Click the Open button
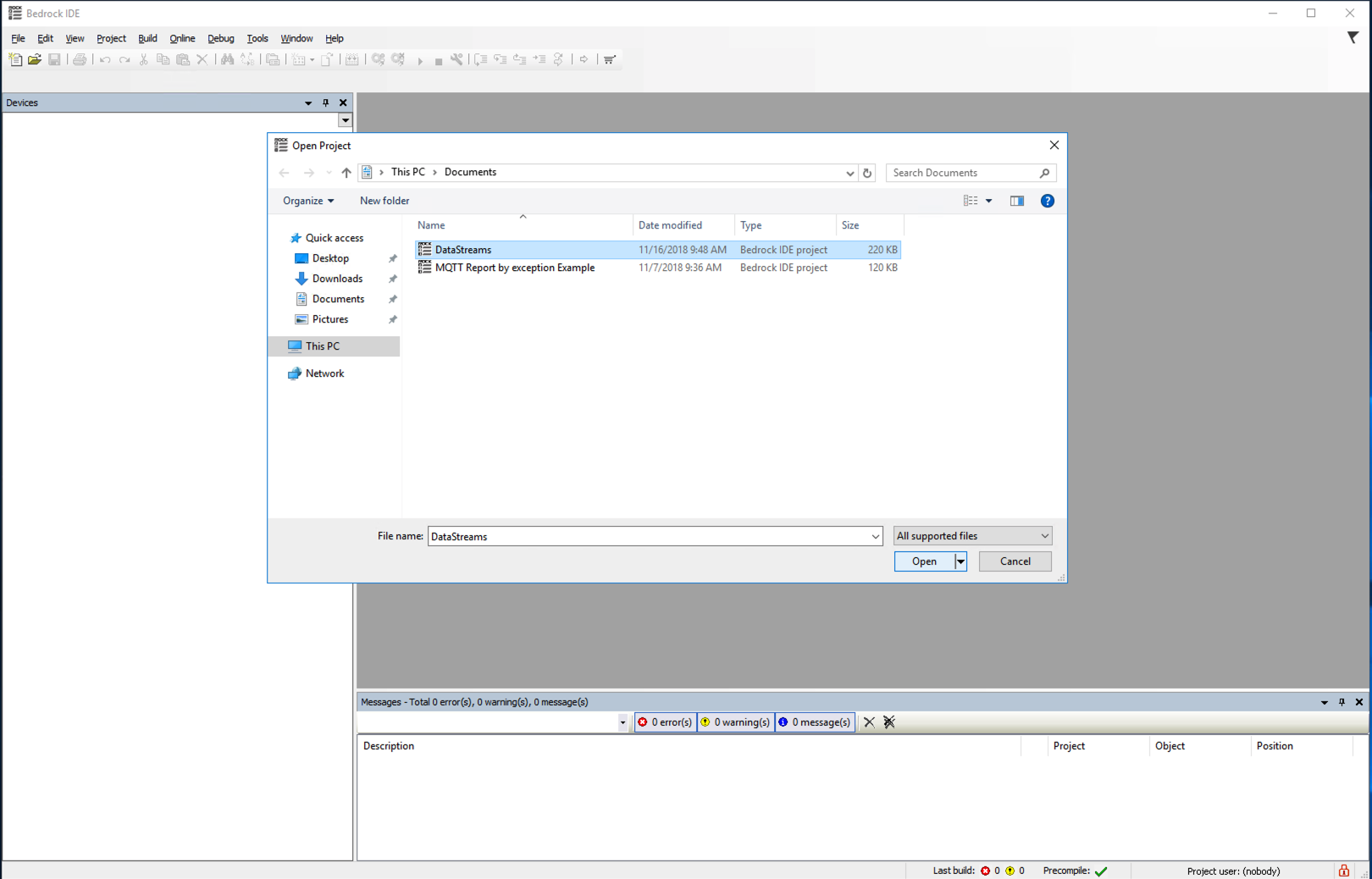The image size is (1372, 879). pyautogui.click(x=924, y=561)
